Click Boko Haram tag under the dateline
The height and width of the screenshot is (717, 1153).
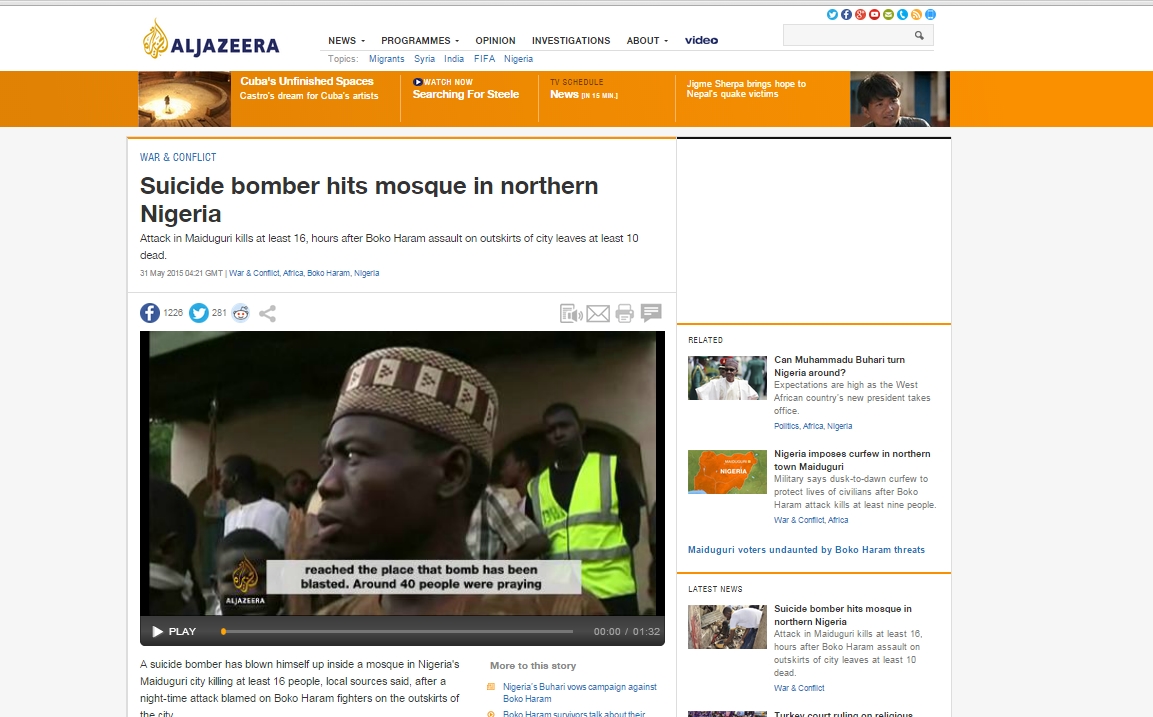click(329, 273)
